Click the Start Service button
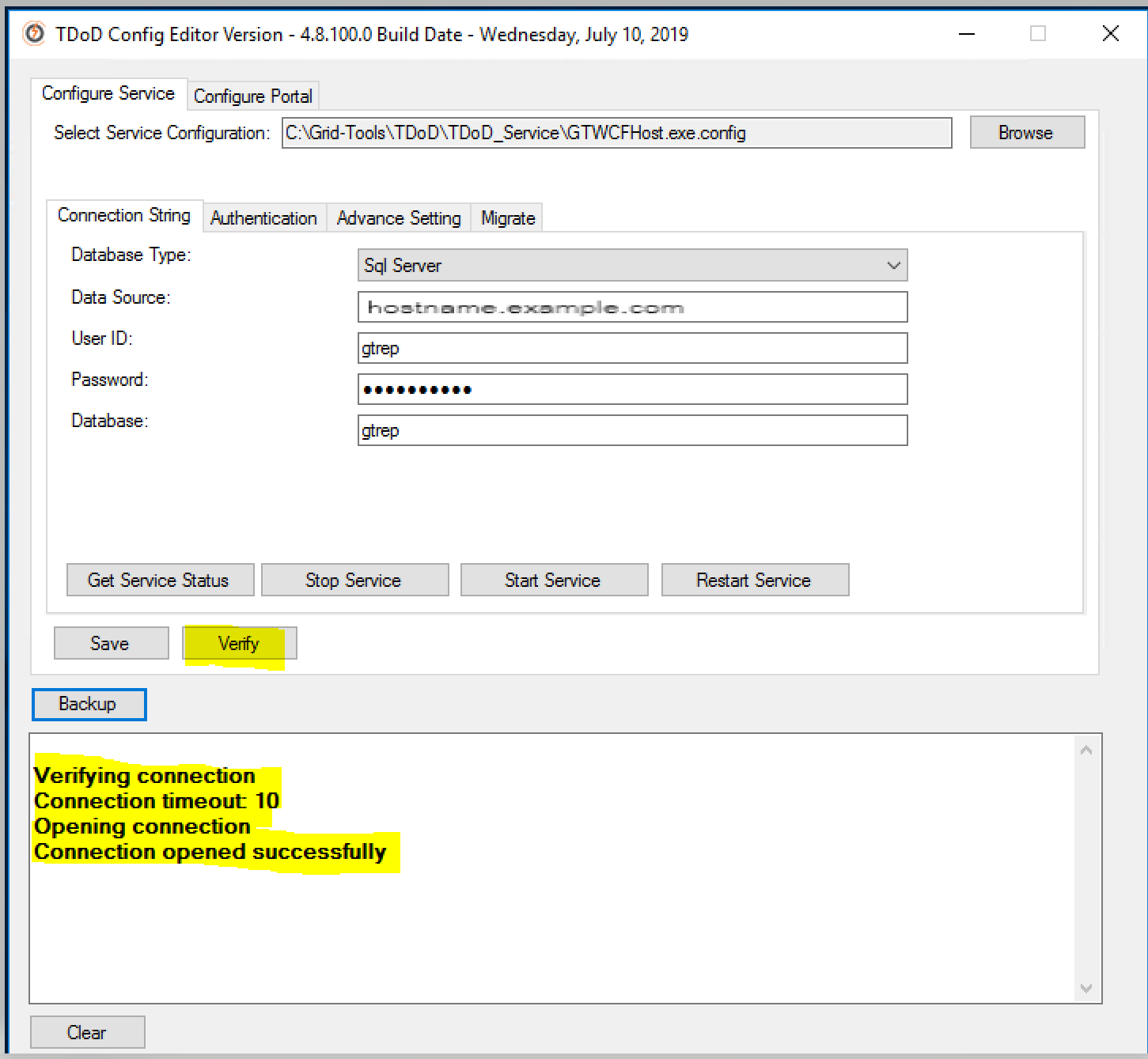 coord(553,581)
